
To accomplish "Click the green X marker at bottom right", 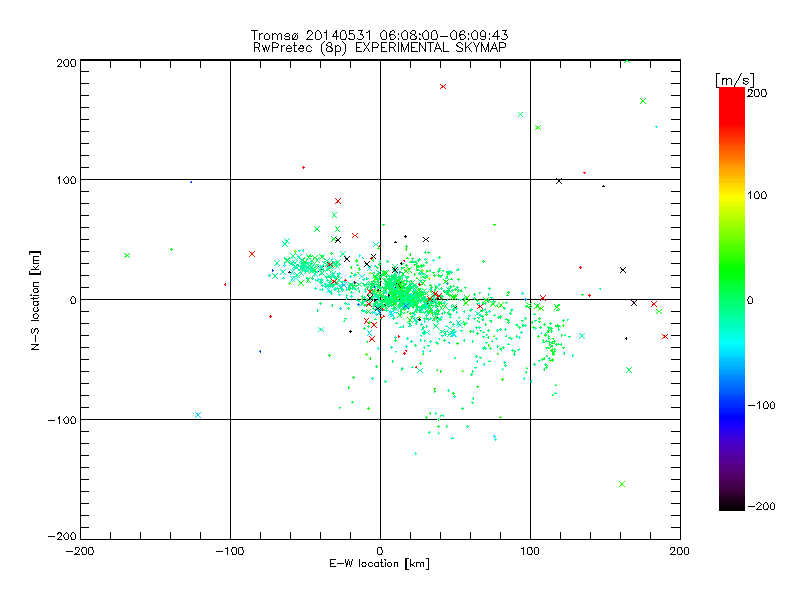I will (622, 484).
